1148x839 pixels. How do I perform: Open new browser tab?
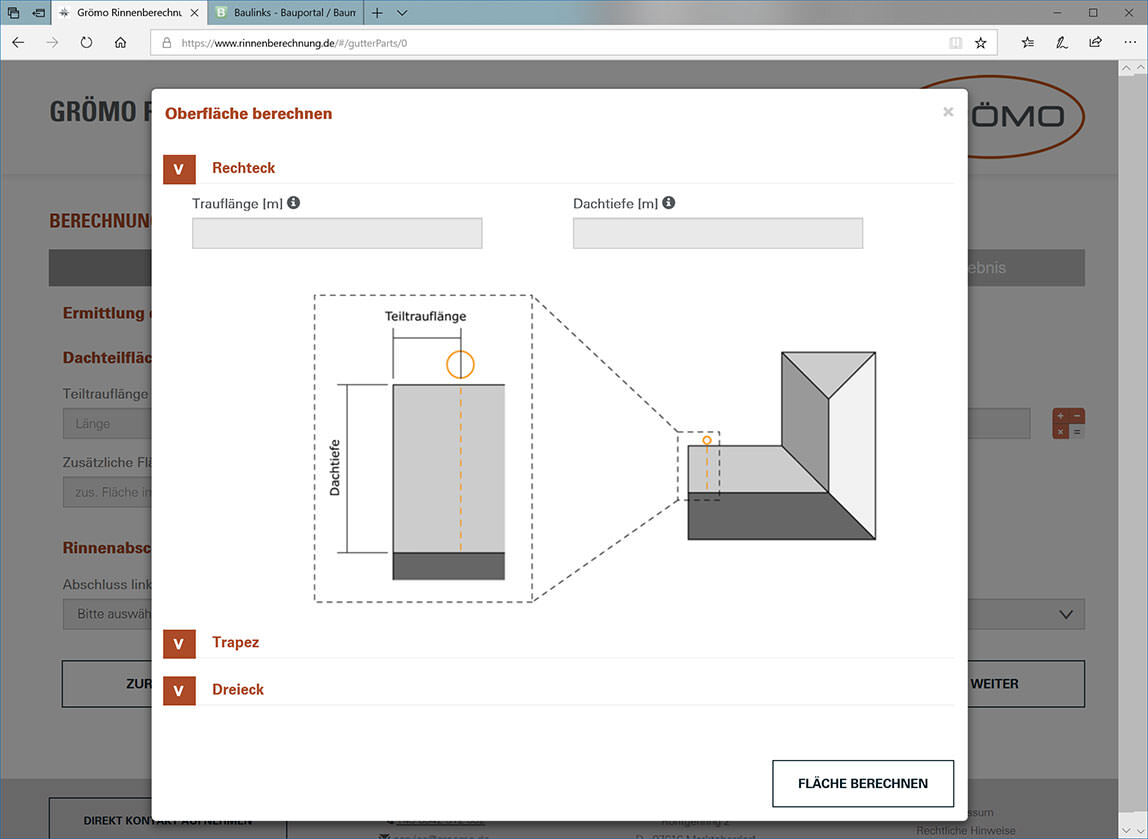click(377, 12)
